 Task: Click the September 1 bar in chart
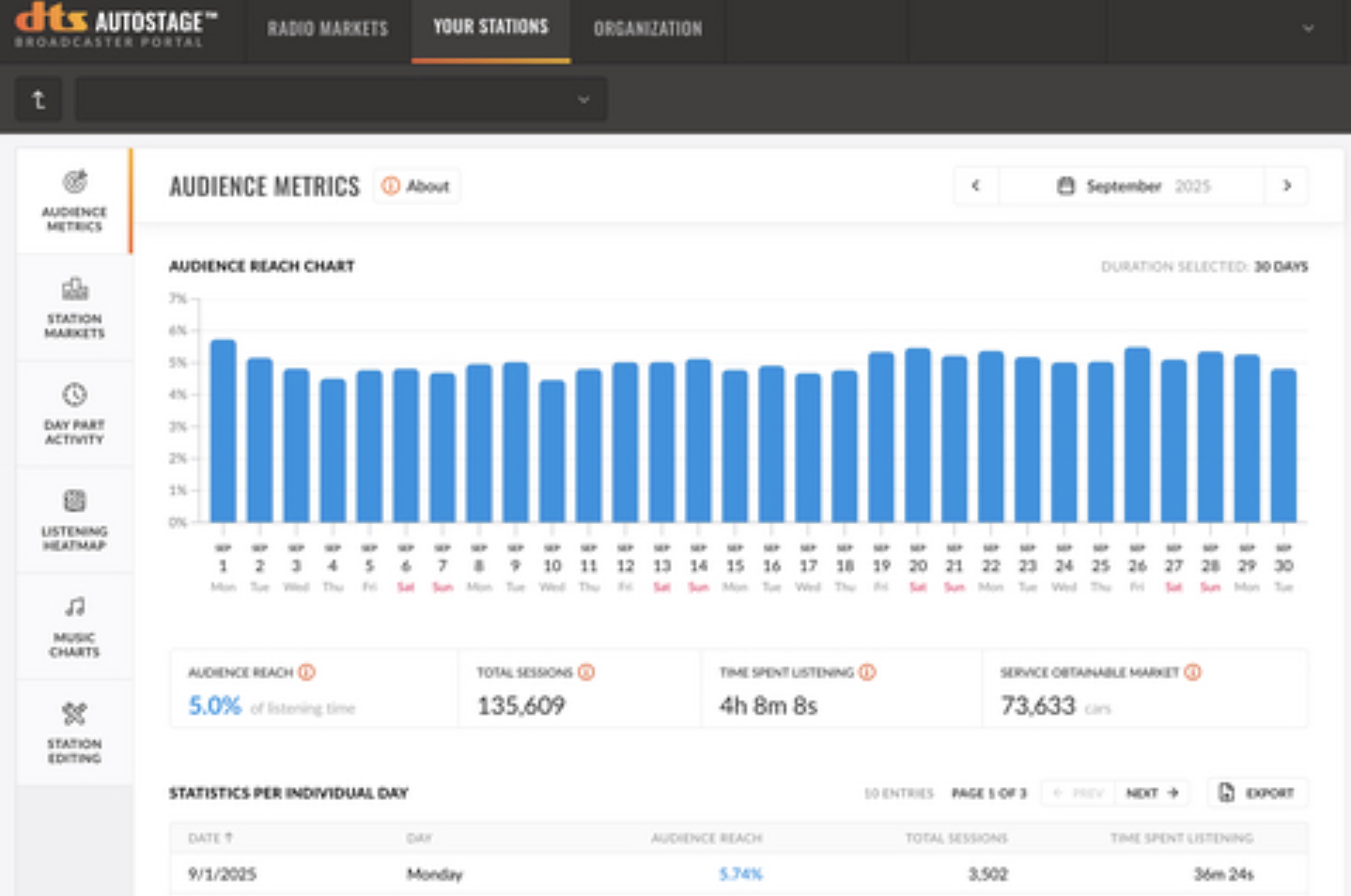click(223, 432)
